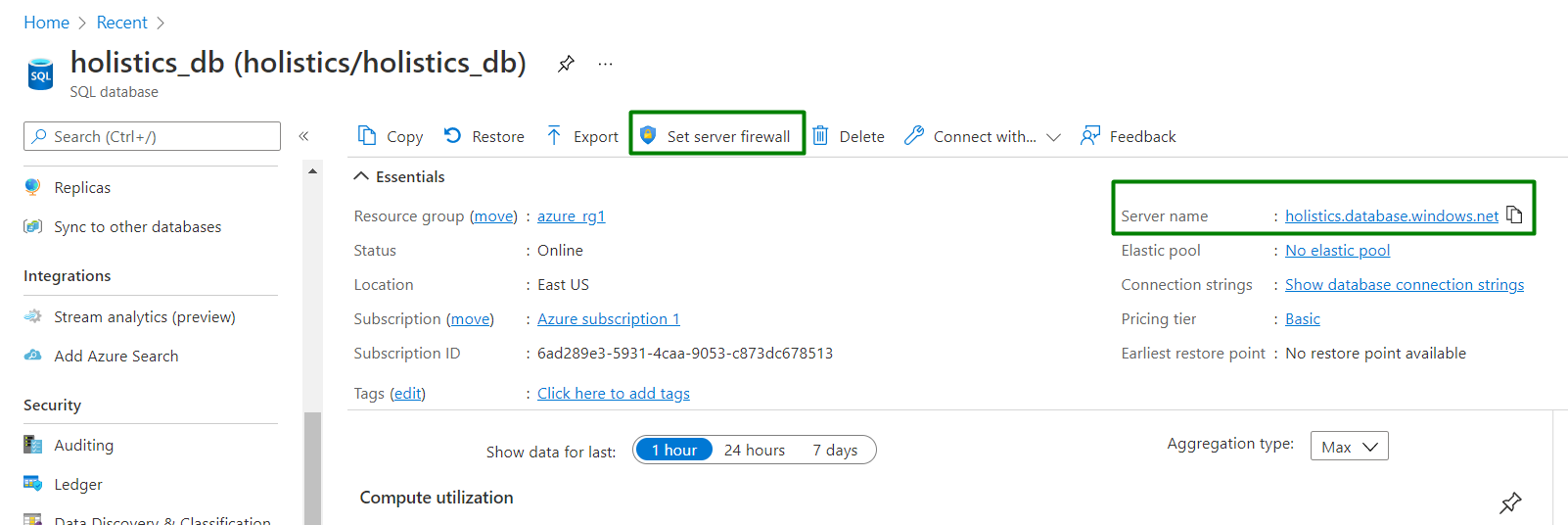Open Auditing in the sidebar
1568x525 pixels.
84,445
